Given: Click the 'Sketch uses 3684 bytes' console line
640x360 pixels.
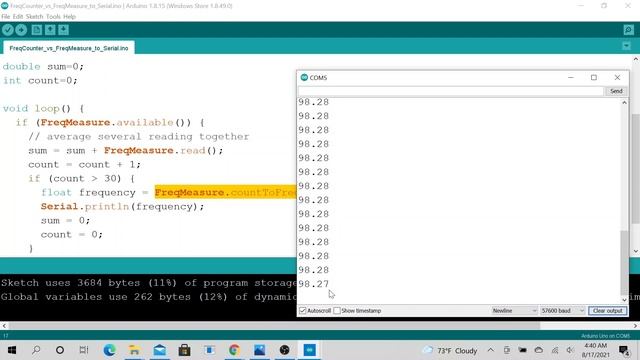Looking at the screenshot, I should click(149, 283).
